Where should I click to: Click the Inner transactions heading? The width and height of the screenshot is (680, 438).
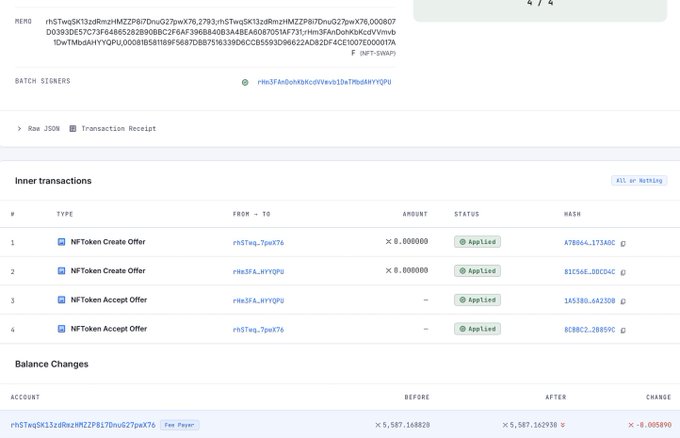coord(53,181)
